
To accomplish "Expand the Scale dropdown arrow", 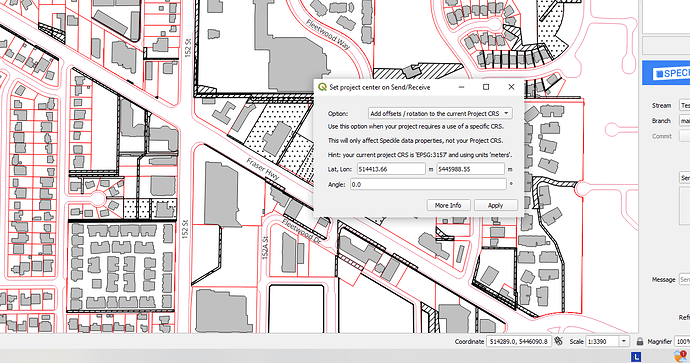I will coord(624,341).
